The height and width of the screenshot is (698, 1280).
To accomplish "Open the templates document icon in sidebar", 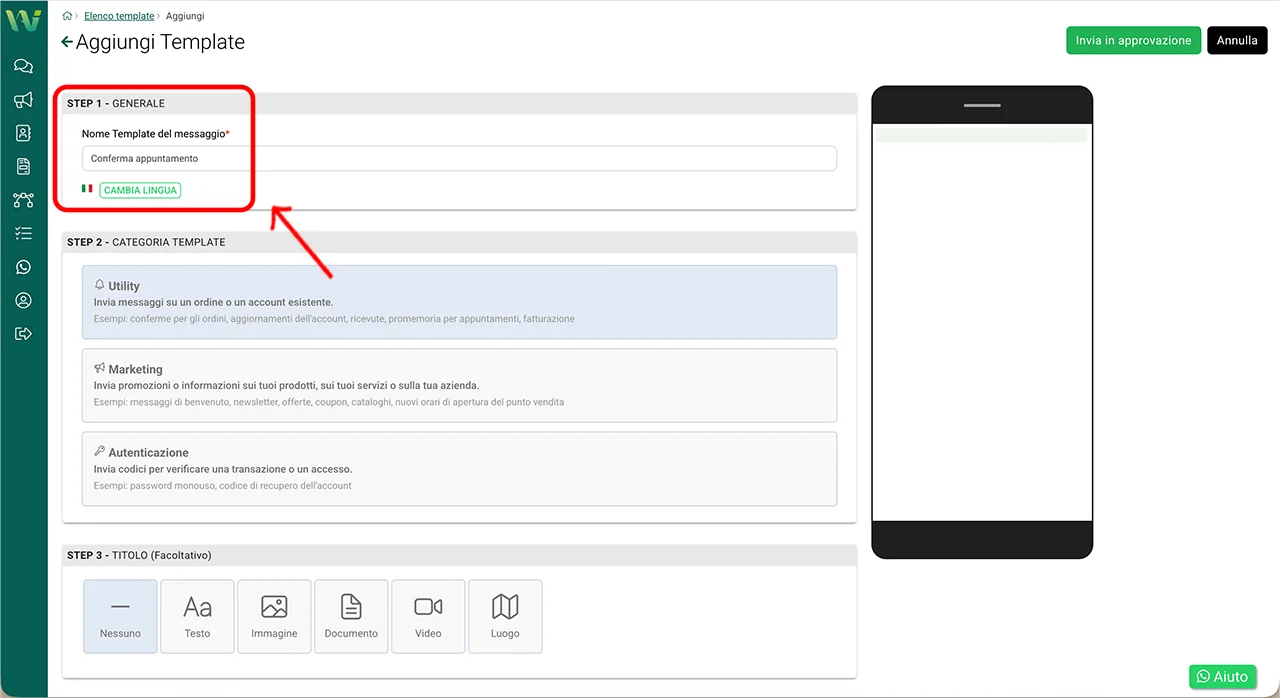I will (24, 166).
